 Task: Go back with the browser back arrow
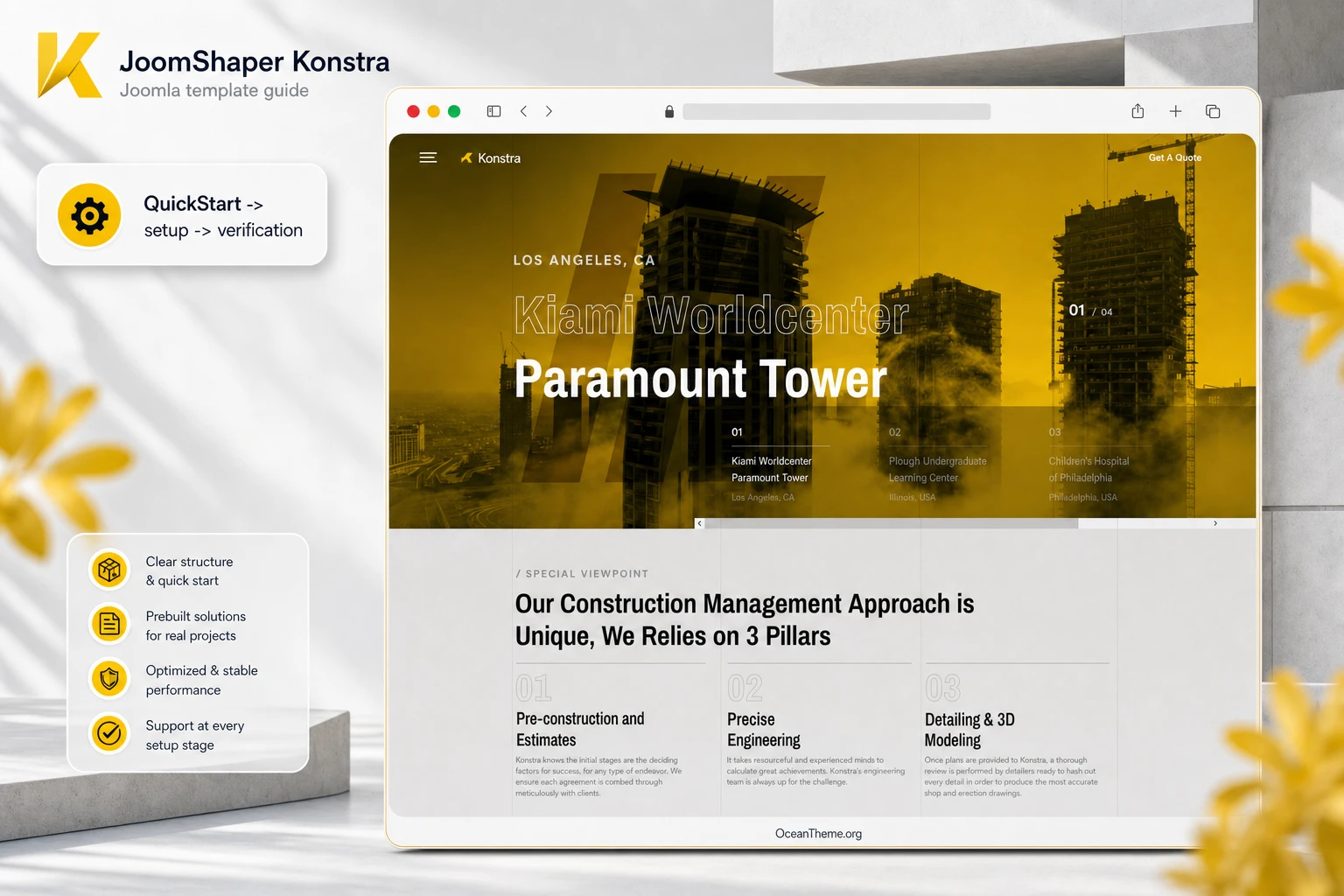523,111
